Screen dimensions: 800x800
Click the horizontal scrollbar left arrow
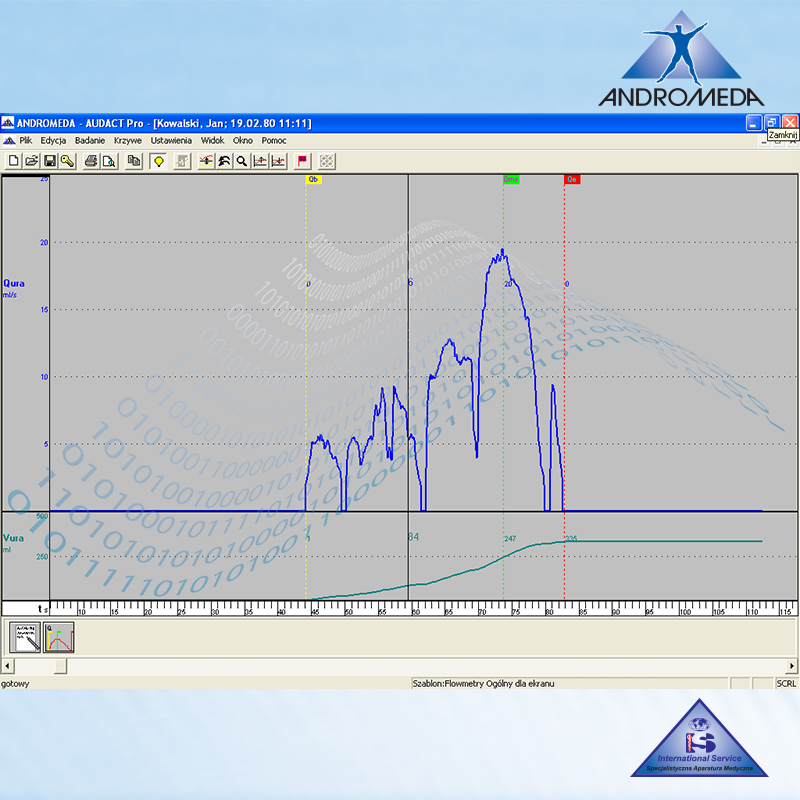point(6,666)
